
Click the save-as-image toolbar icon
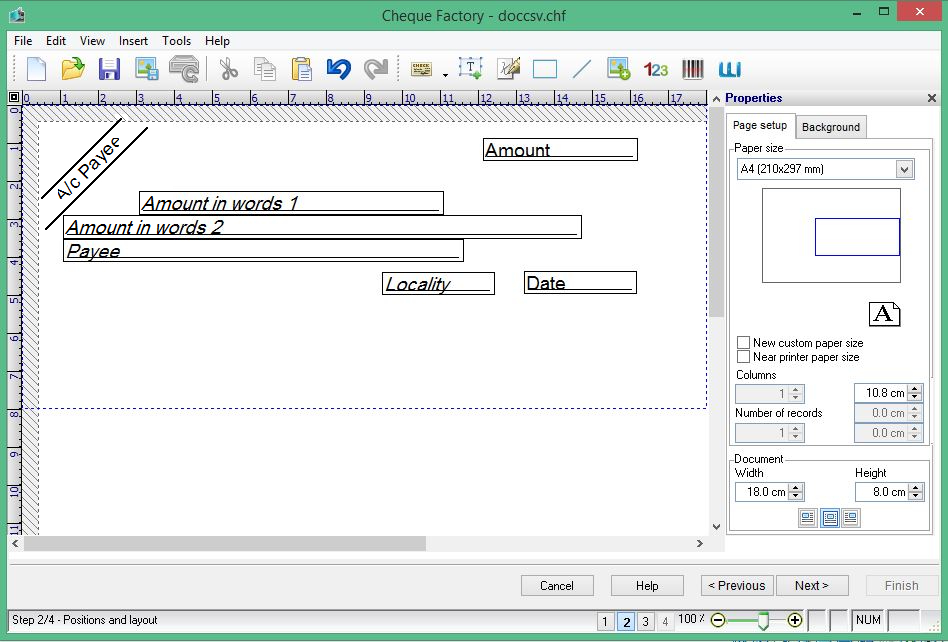[x=146, y=69]
